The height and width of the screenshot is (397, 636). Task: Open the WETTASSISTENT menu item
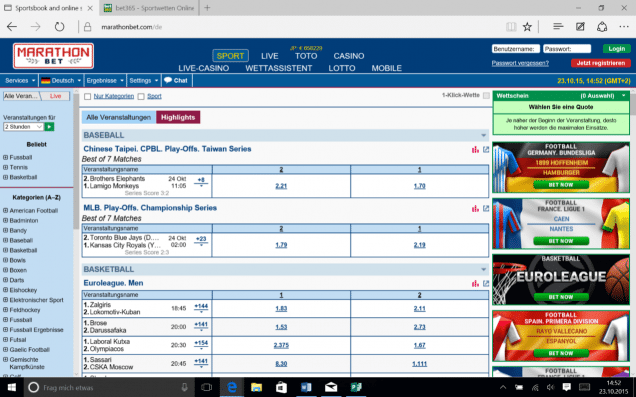(x=279, y=68)
